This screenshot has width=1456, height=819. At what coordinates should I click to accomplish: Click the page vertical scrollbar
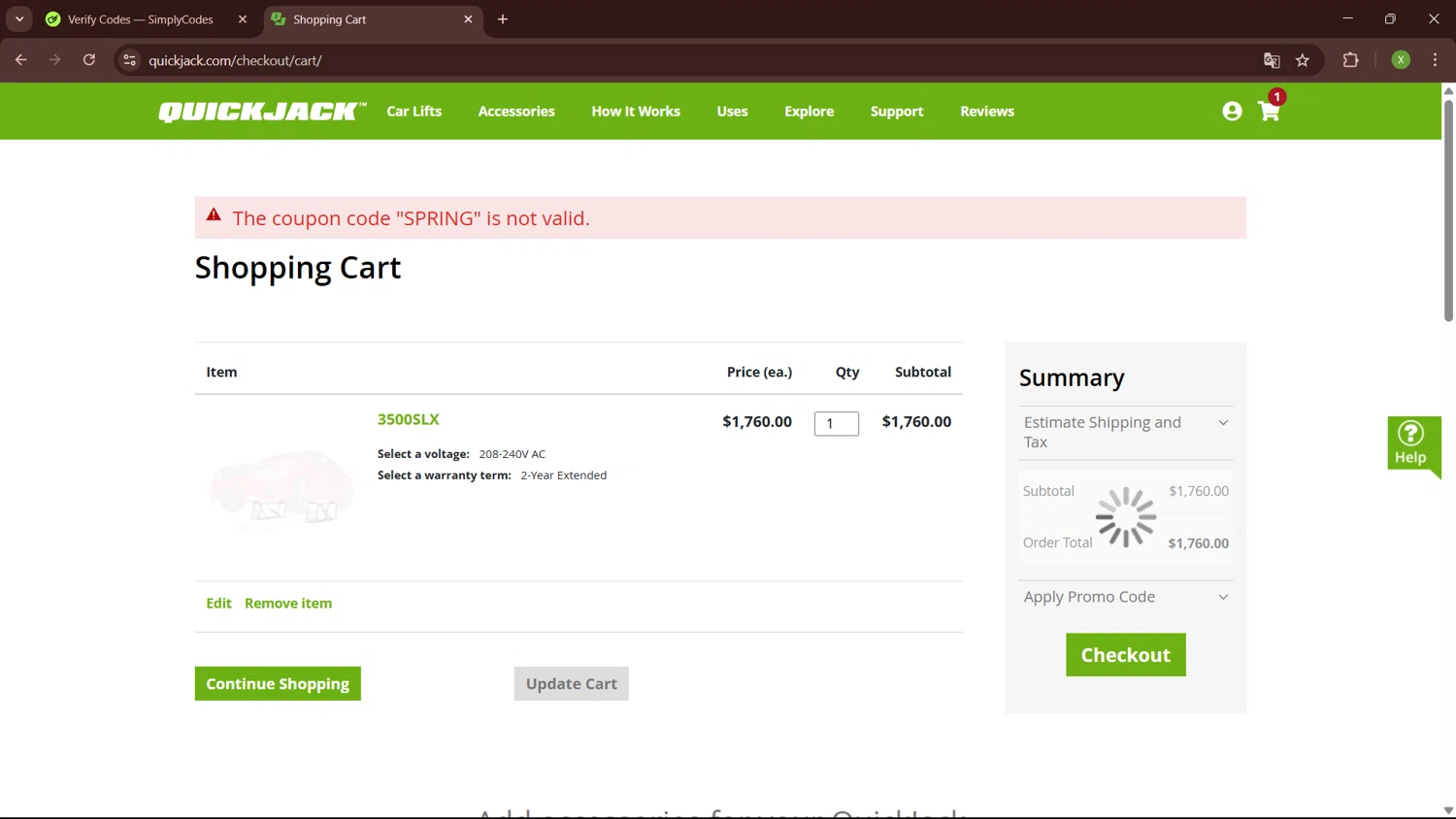point(1448,209)
